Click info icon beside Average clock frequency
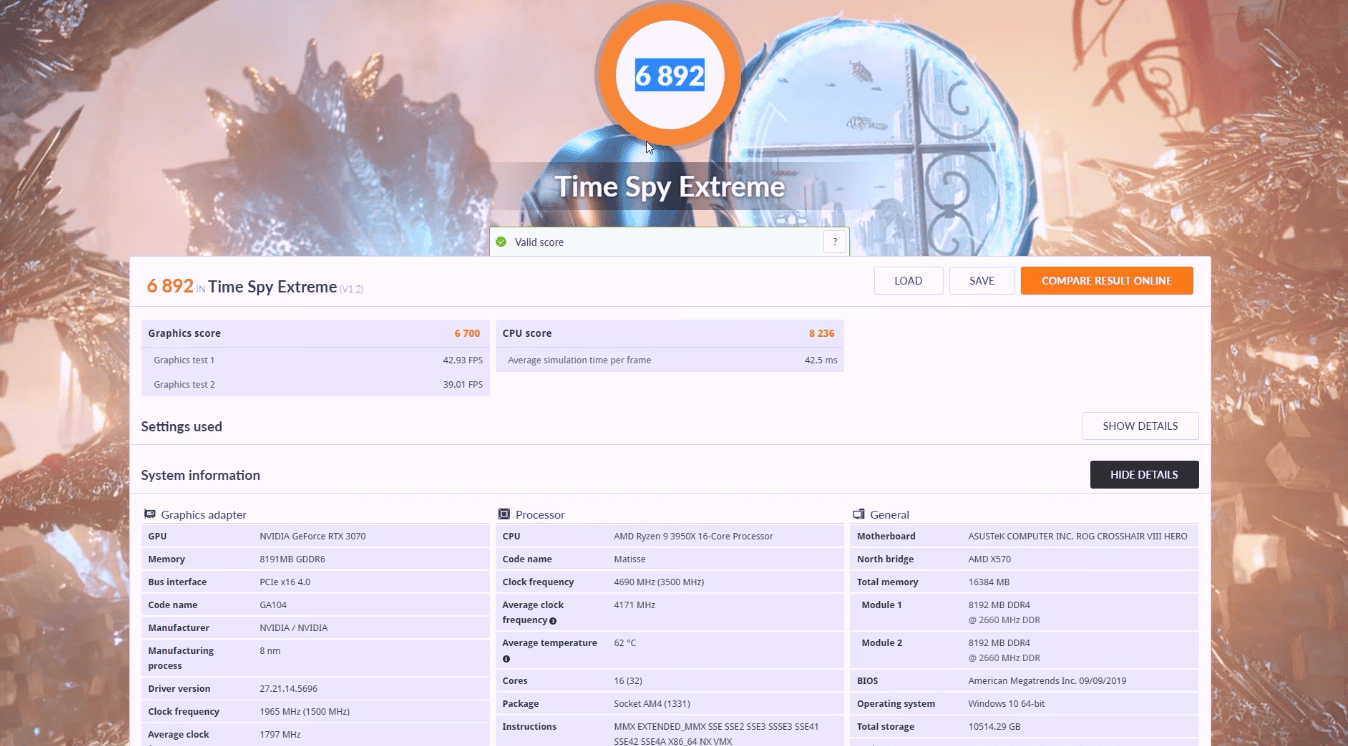The width and height of the screenshot is (1348, 746). tap(553, 621)
